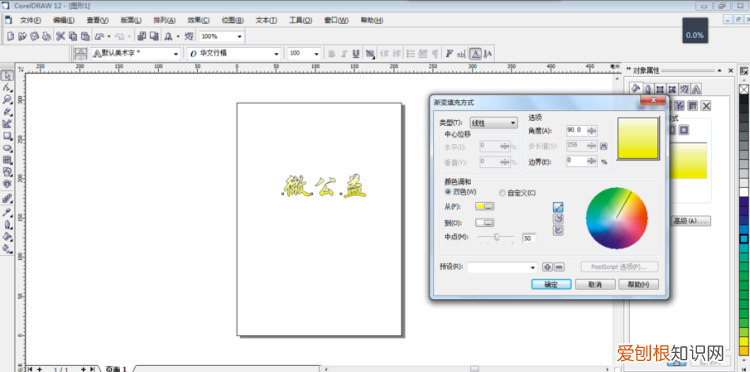Click the Open file icon
Image resolution: width=750 pixels, height=372 pixels.
coord(22,36)
